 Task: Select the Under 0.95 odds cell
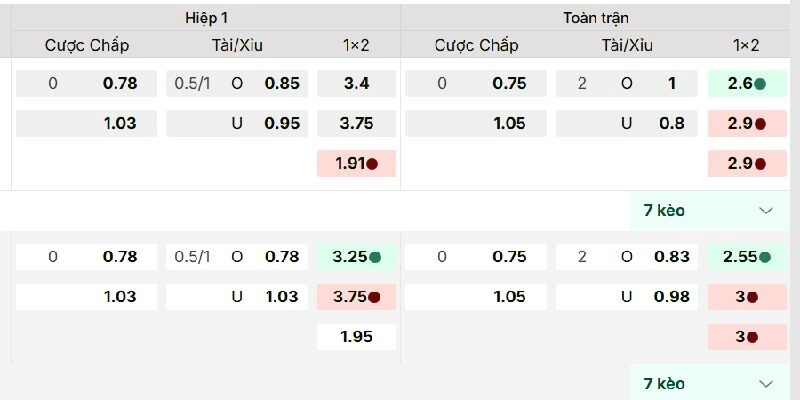coord(237,124)
